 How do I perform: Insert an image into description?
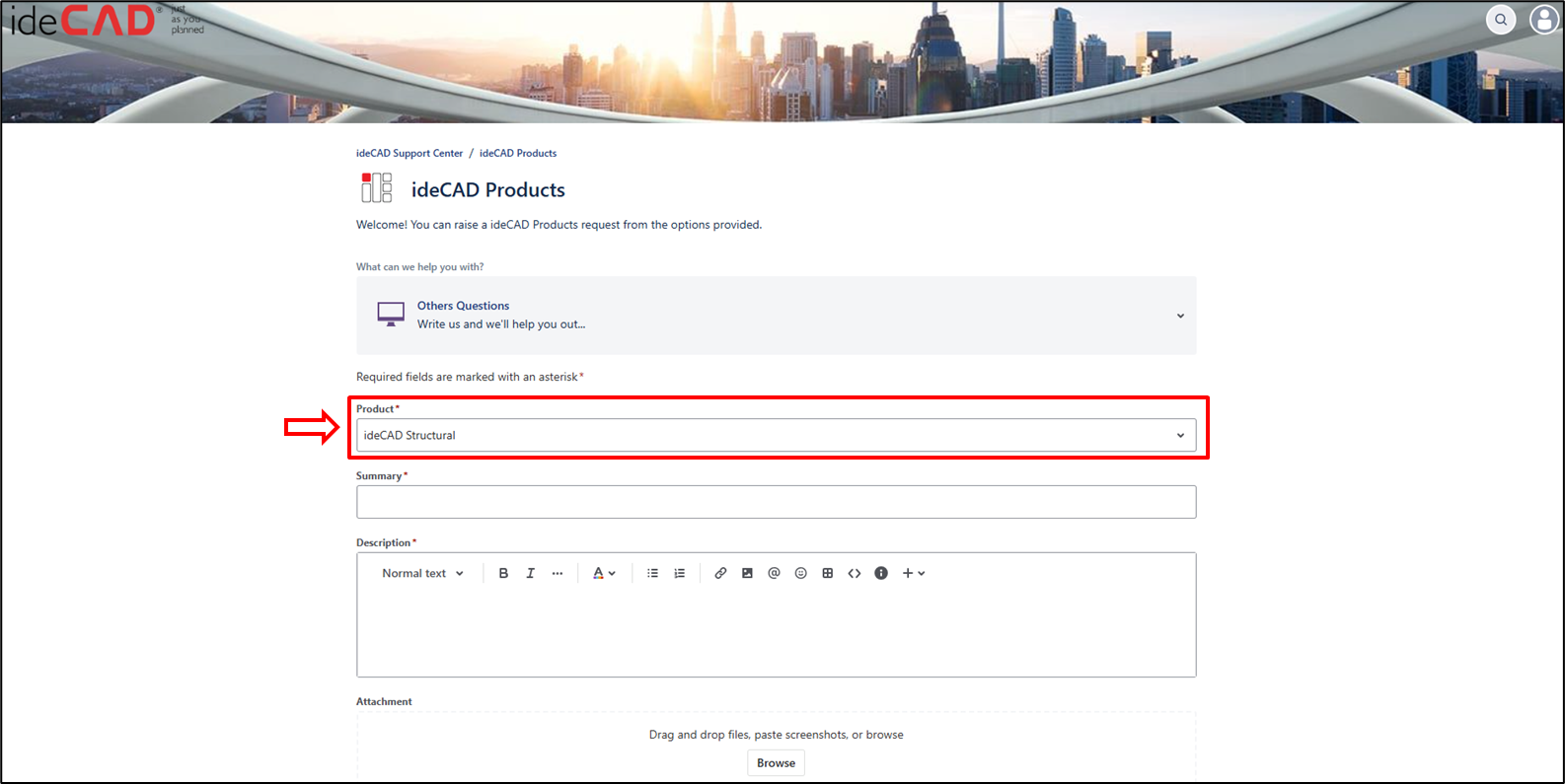click(x=747, y=573)
